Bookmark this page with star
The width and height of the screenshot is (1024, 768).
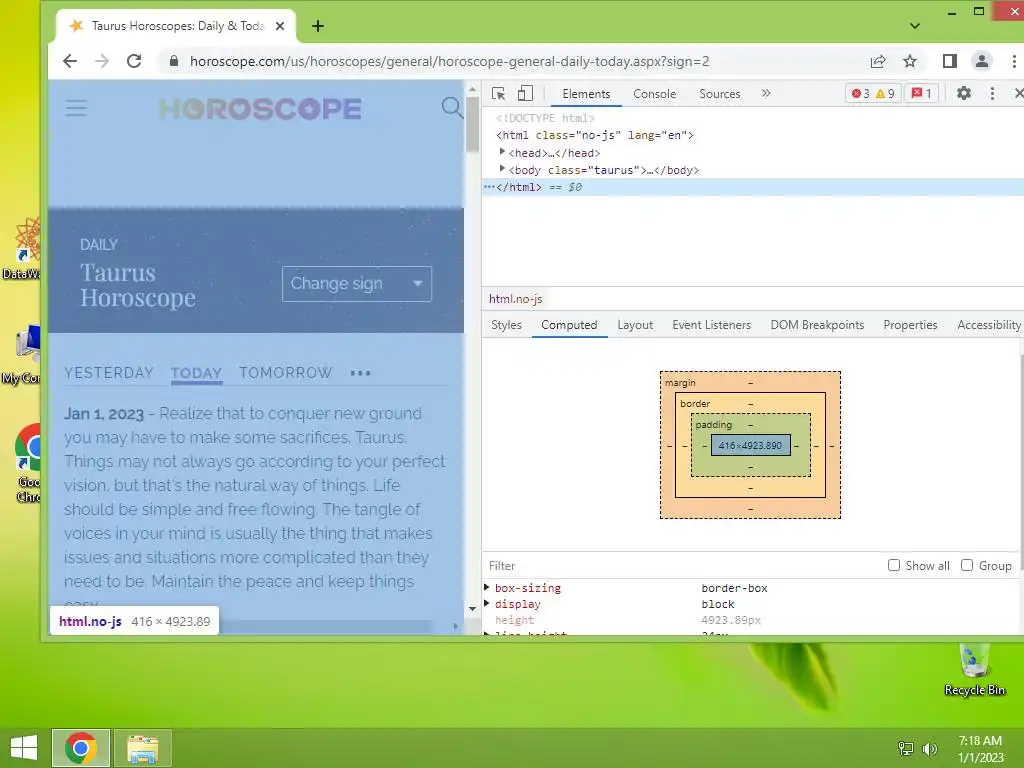click(x=910, y=61)
